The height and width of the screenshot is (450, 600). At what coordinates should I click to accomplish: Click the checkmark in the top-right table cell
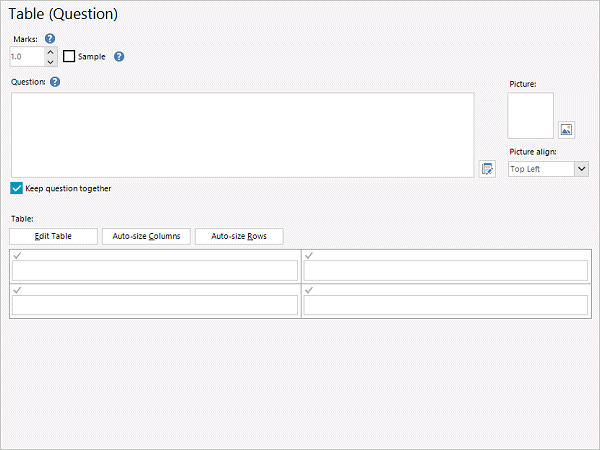[x=309, y=256]
